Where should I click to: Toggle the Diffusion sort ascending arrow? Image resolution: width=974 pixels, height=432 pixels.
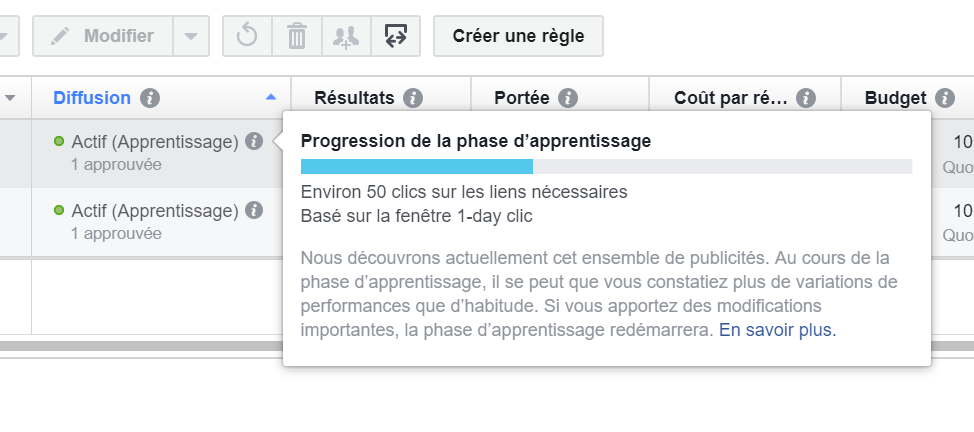(x=271, y=98)
